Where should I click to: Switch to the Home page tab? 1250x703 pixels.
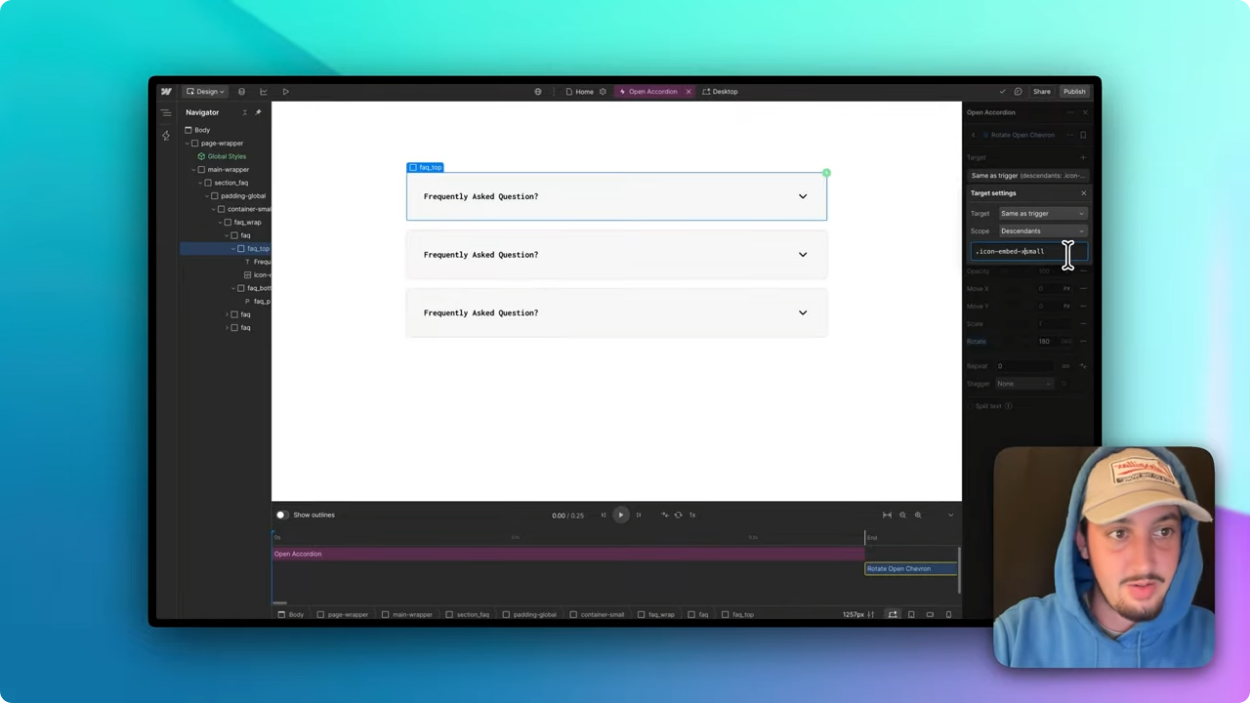(580, 91)
